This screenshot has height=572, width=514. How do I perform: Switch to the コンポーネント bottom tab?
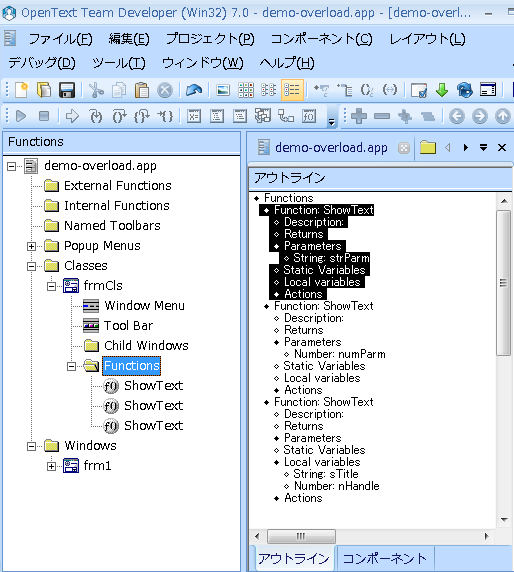click(x=384, y=558)
